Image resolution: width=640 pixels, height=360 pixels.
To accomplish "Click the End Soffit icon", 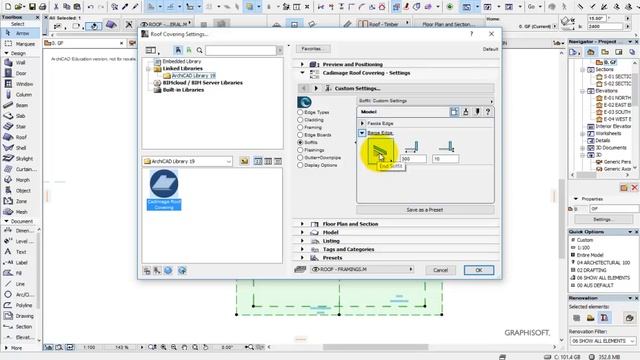I will click(x=380, y=151).
